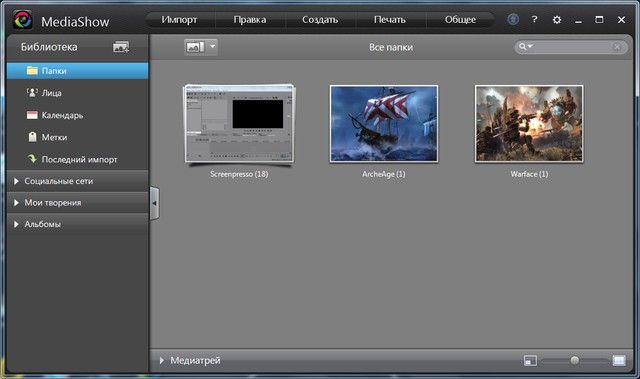Open the Создать menu
Viewport: 640px width, 379px height.
pyautogui.click(x=320, y=20)
